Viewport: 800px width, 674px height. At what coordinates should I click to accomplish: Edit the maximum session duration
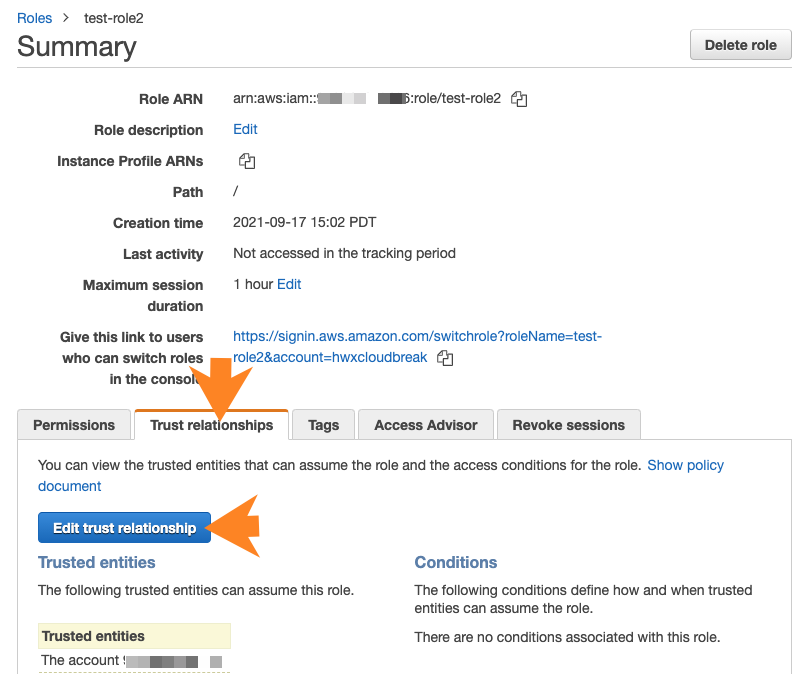point(289,284)
